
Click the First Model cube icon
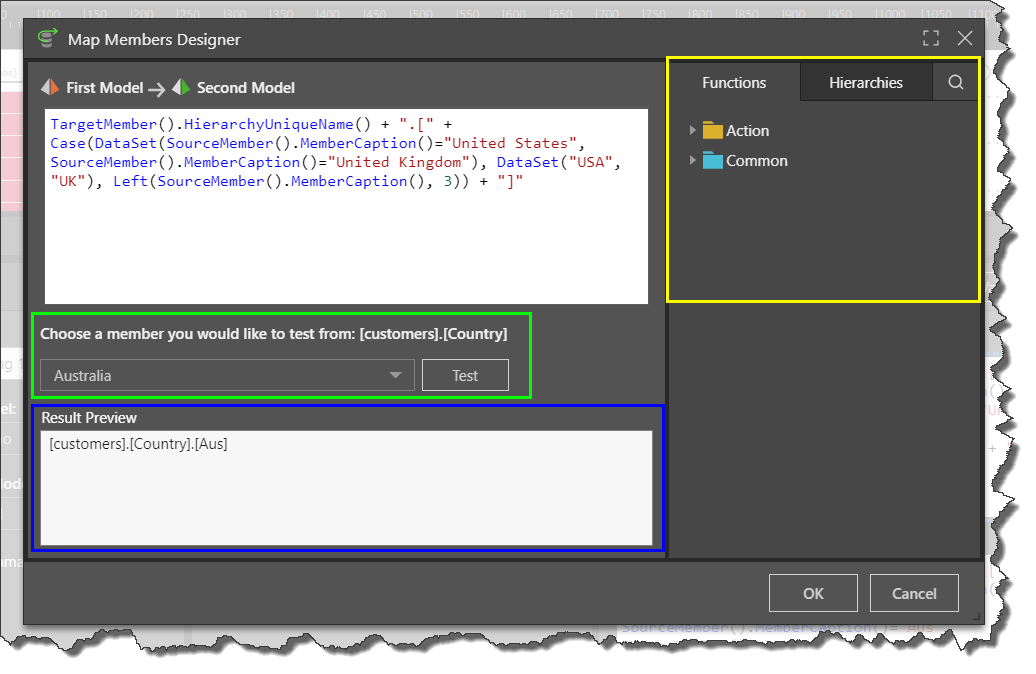coord(51,88)
